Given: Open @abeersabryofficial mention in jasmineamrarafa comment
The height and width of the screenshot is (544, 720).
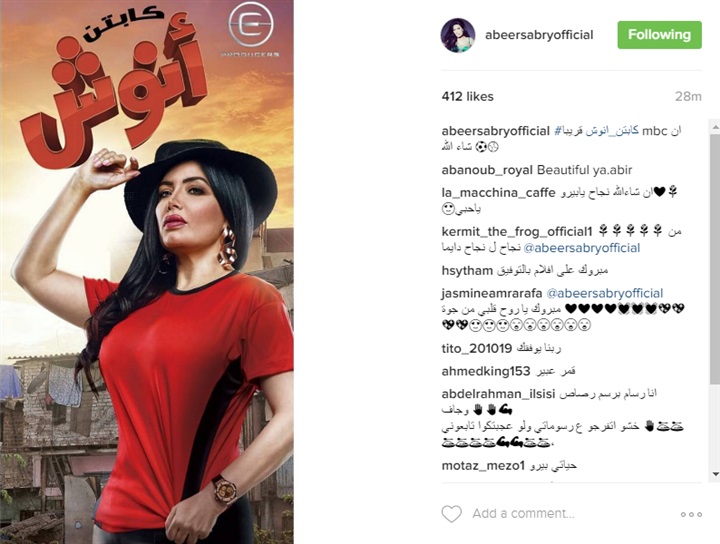Looking at the screenshot, I should point(605,293).
